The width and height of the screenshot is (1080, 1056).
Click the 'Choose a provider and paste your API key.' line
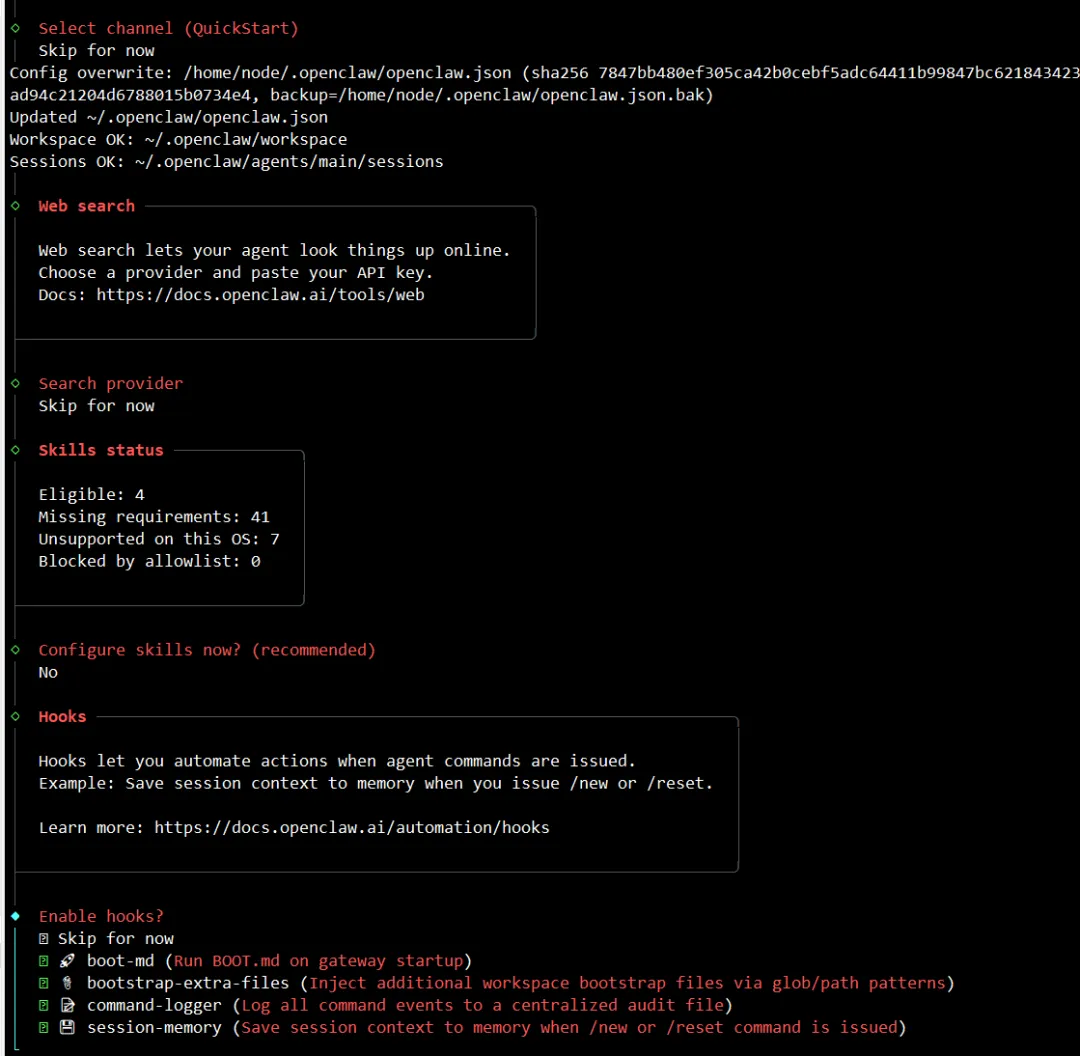pos(236,272)
